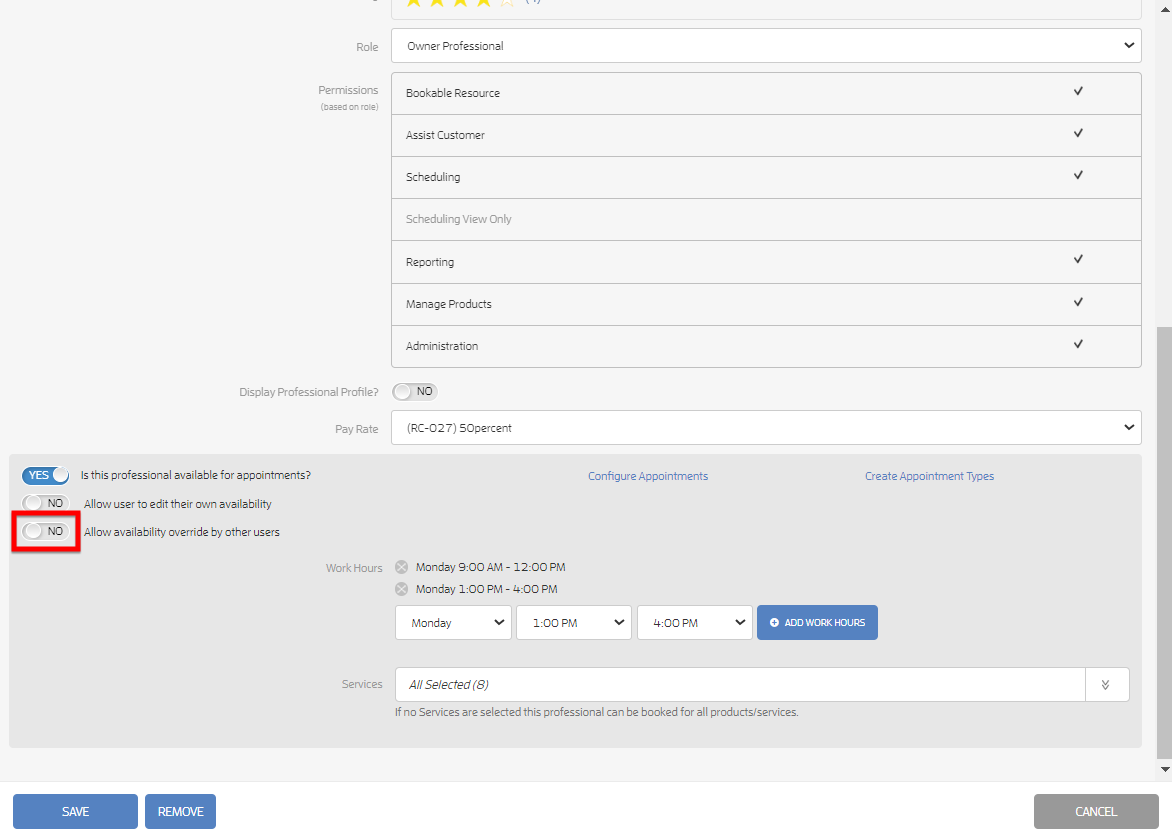Click the All Selected (8) services field
The image size is (1172, 840).
click(x=740, y=685)
